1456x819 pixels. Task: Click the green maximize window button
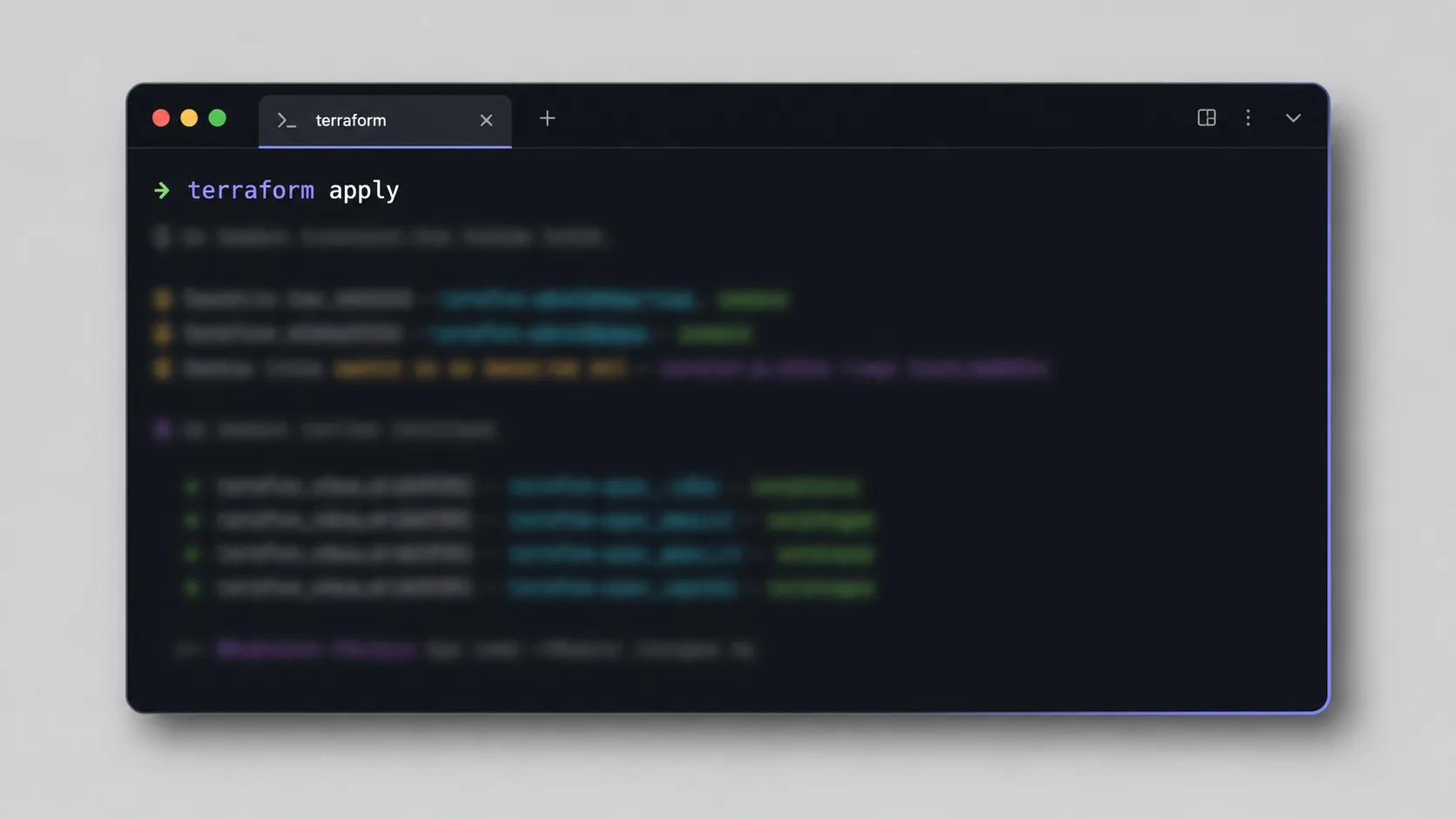tap(218, 117)
